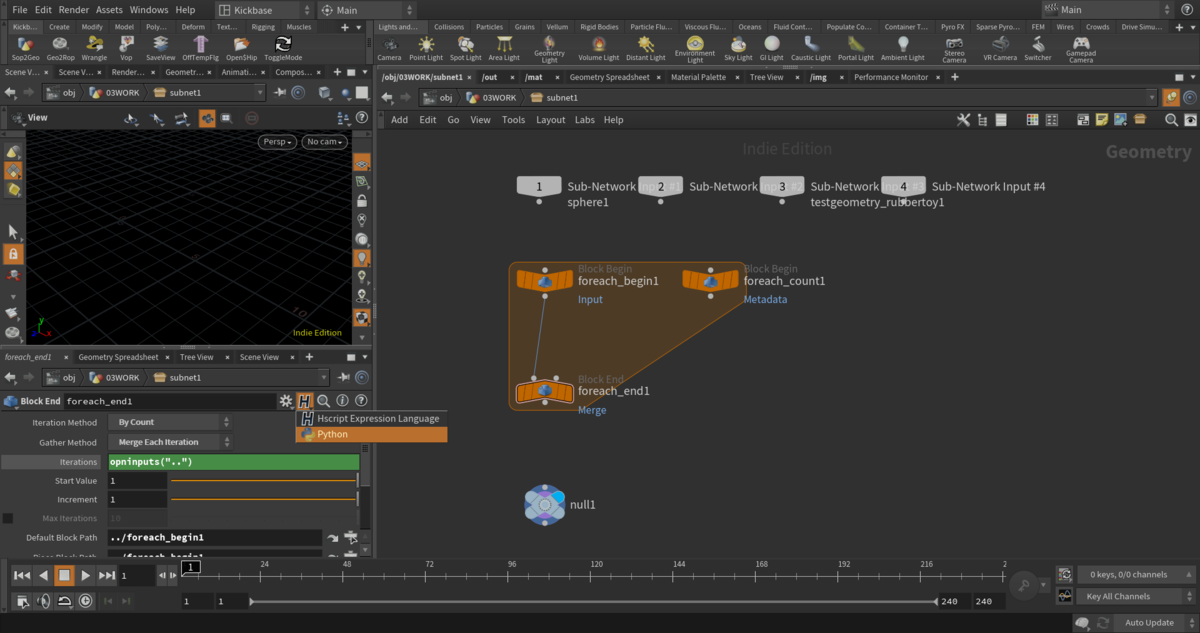Add a Distant Light from the shelf
The height and width of the screenshot is (633, 1200).
646,49
